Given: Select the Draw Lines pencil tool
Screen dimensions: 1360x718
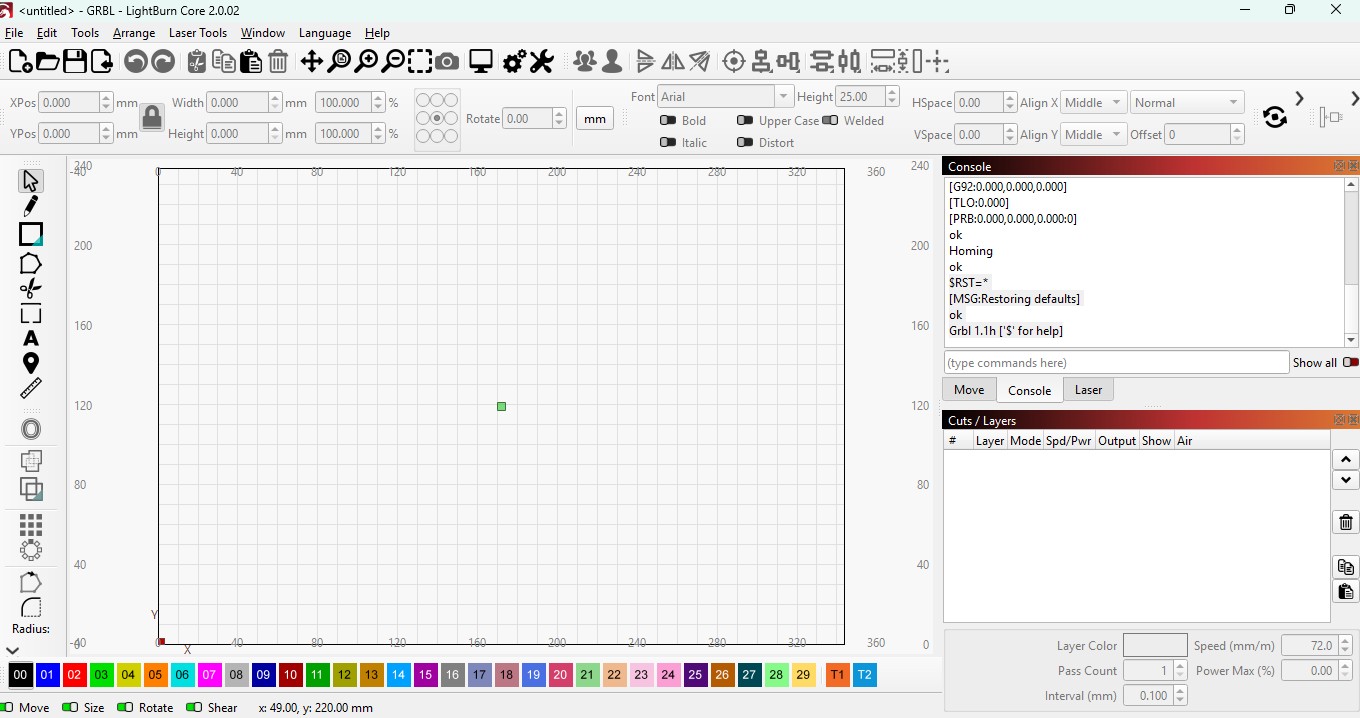Looking at the screenshot, I should point(30,207).
